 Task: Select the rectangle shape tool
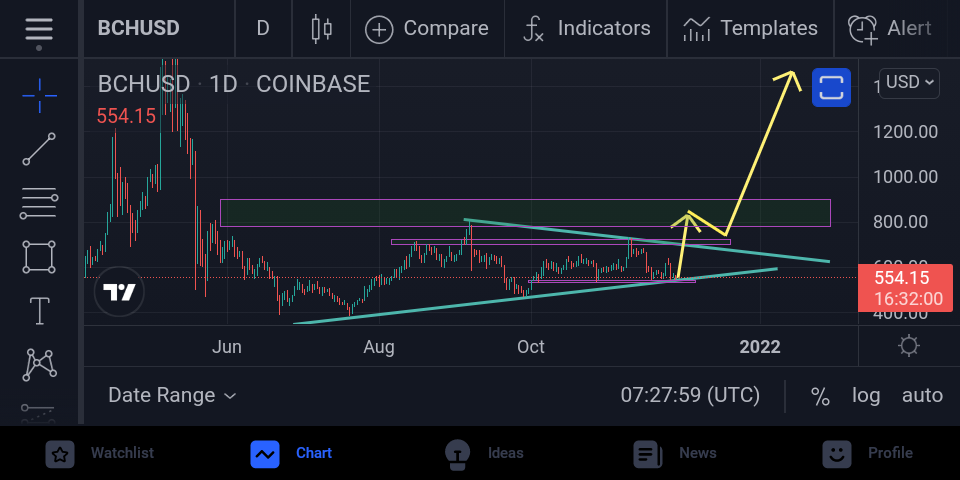pyautogui.click(x=39, y=257)
